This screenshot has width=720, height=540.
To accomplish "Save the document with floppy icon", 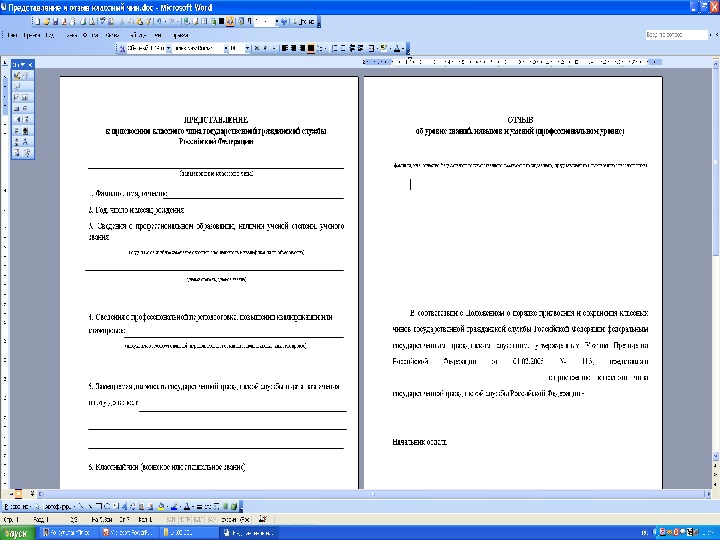I will tap(56, 22).
